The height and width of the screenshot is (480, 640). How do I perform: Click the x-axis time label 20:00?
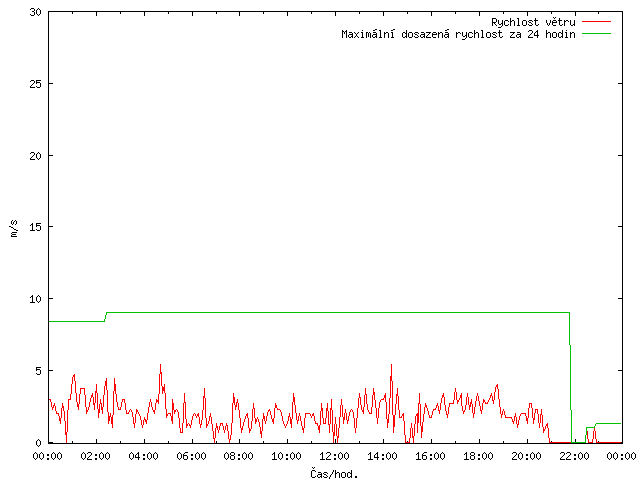[x=527, y=456]
